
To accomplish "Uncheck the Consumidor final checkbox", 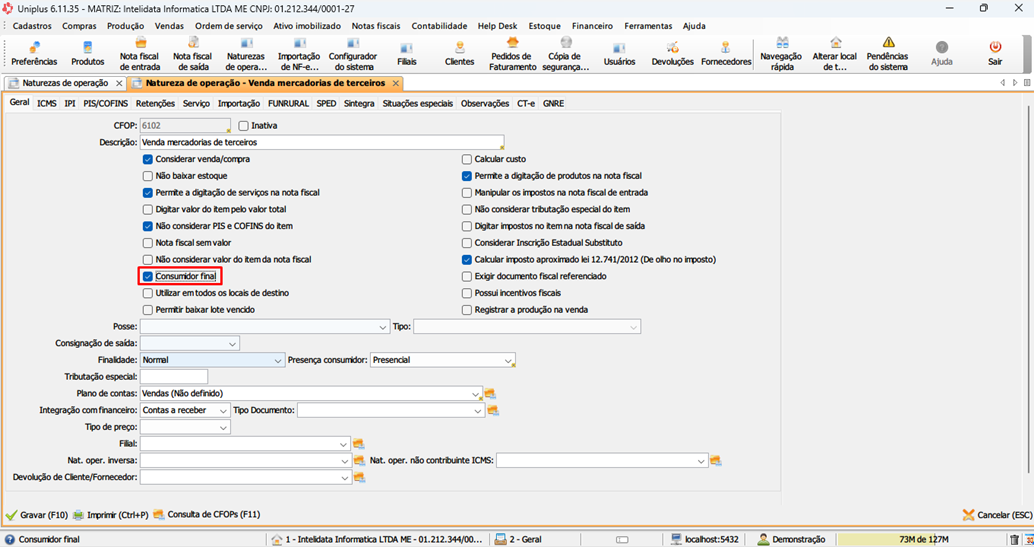I will [x=148, y=276].
